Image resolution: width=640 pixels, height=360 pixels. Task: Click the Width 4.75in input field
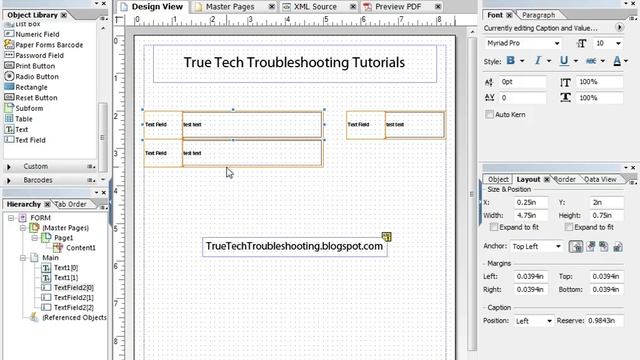click(x=531, y=216)
